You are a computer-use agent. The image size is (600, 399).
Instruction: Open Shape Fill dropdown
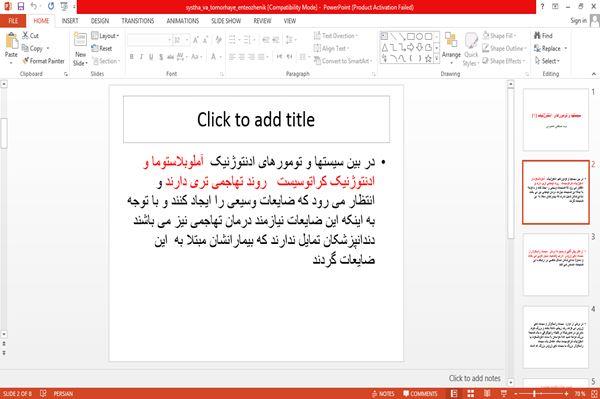click(x=500, y=36)
